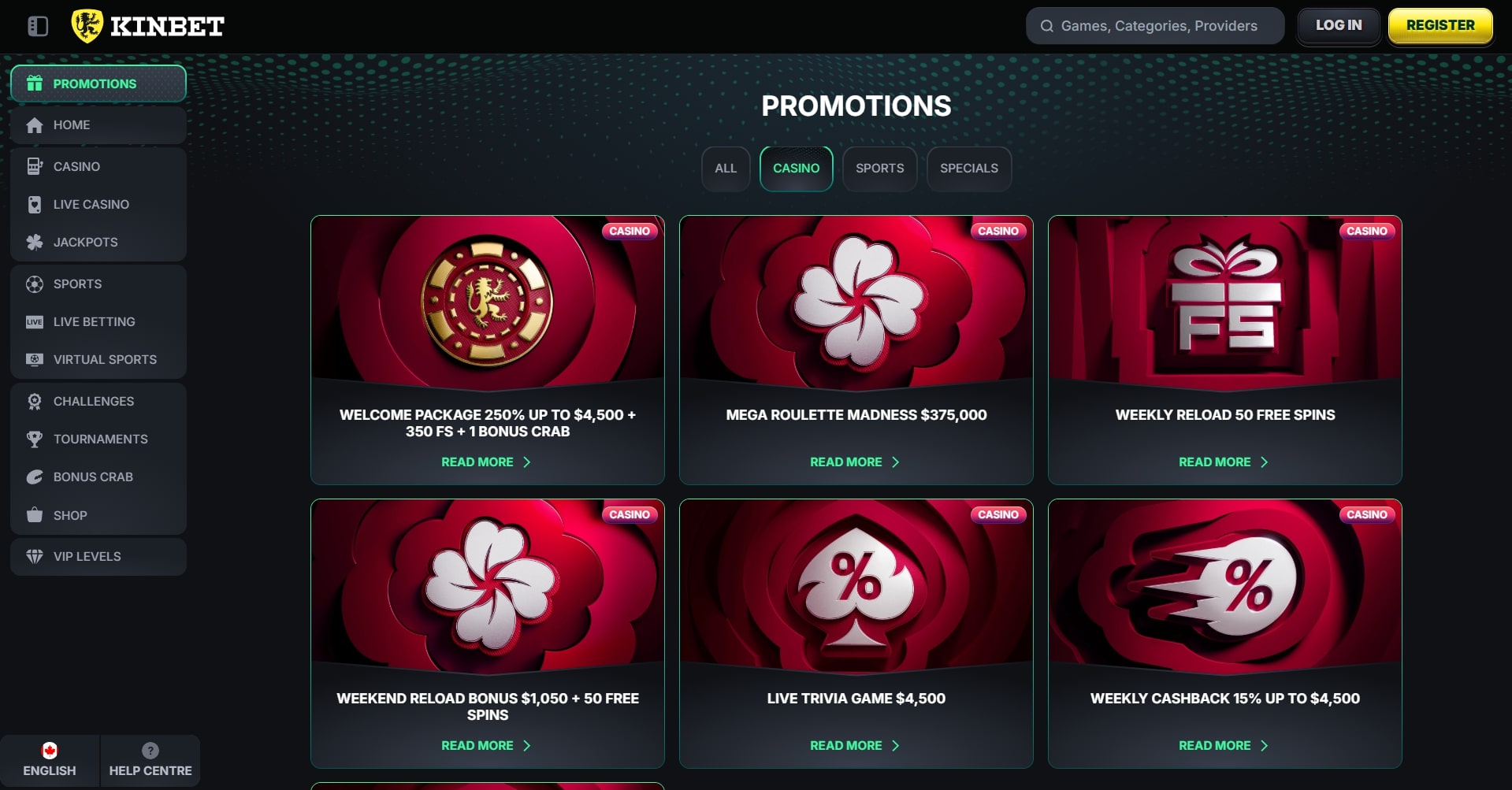This screenshot has height=790, width=1512.
Task: View VIP Levels via the diamond icon
Action: click(x=35, y=556)
